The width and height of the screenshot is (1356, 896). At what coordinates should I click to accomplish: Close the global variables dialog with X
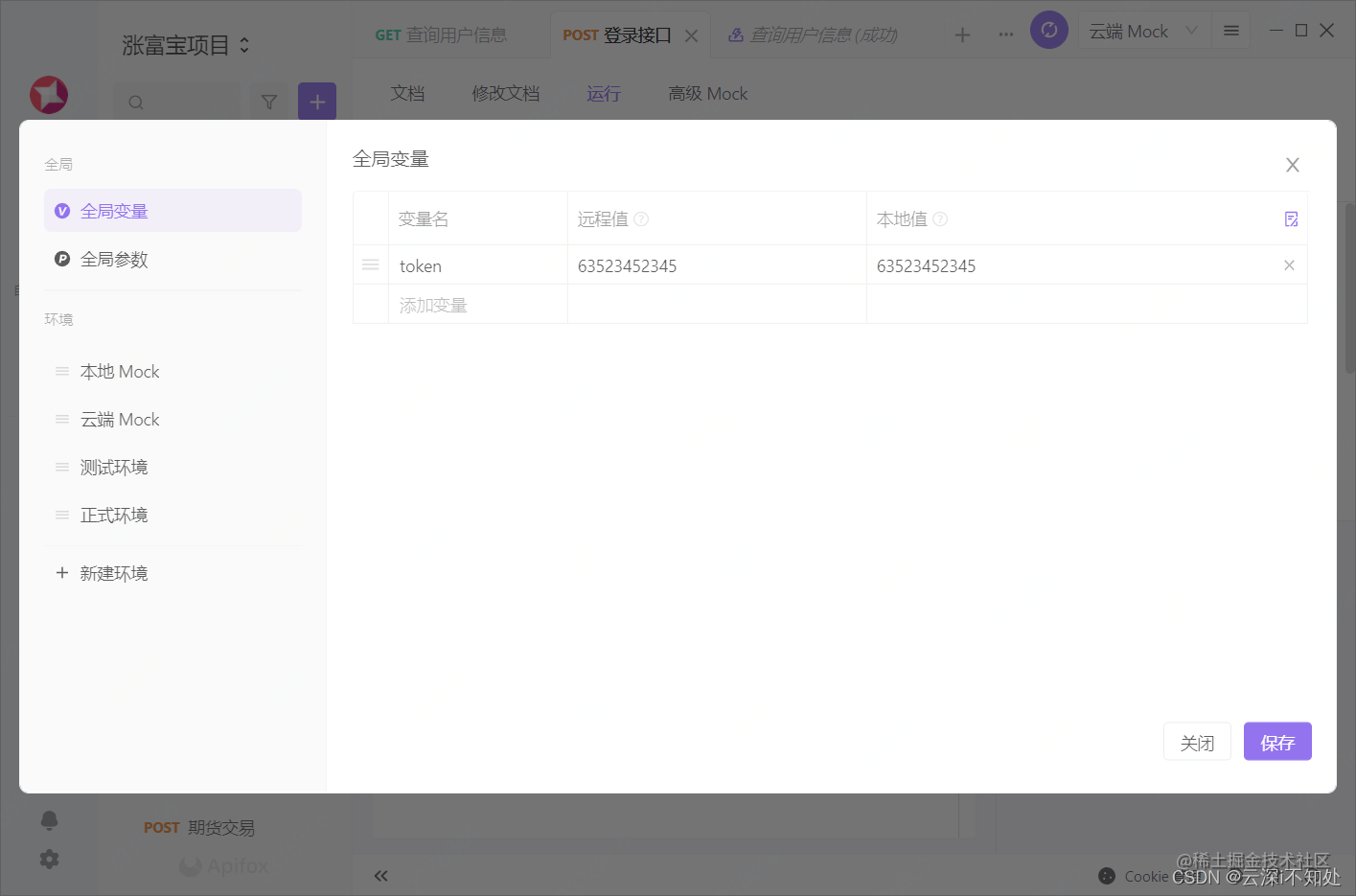1292,165
